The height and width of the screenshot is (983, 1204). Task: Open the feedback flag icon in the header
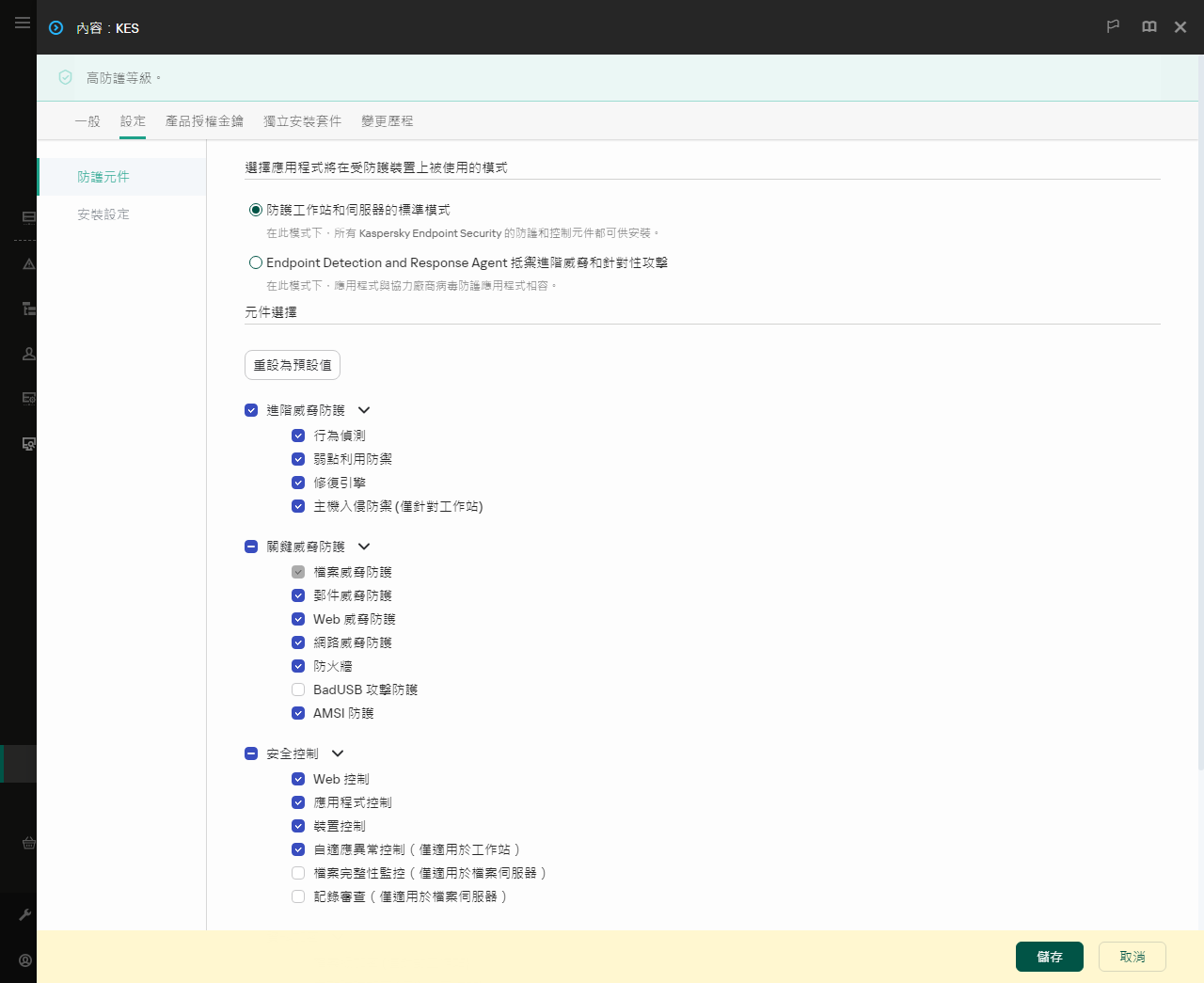pos(1113,26)
